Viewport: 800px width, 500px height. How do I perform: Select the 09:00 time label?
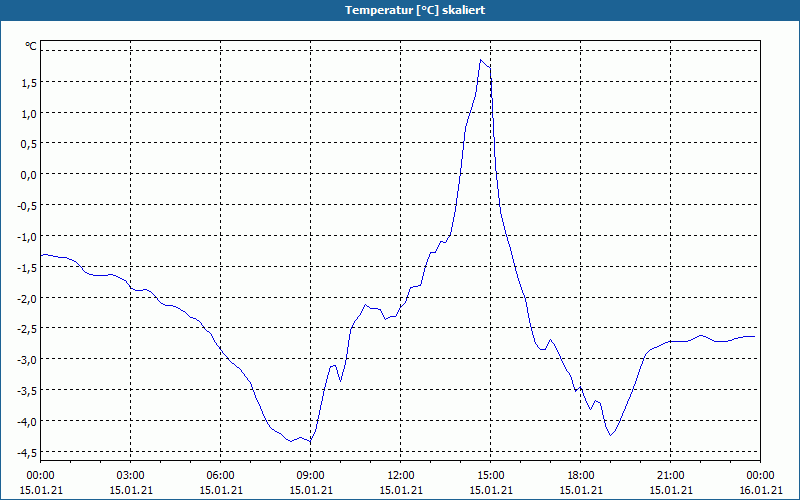click(x=311, y=476)
